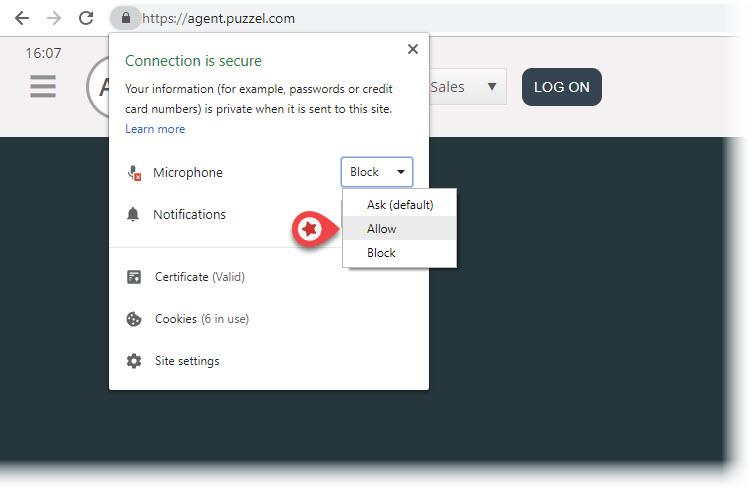Image resolution: width=752 pixels, height=490 pixels.
Task: Select Block in the dropdown list
Action: pyautogui.click(x=382, y=253)
